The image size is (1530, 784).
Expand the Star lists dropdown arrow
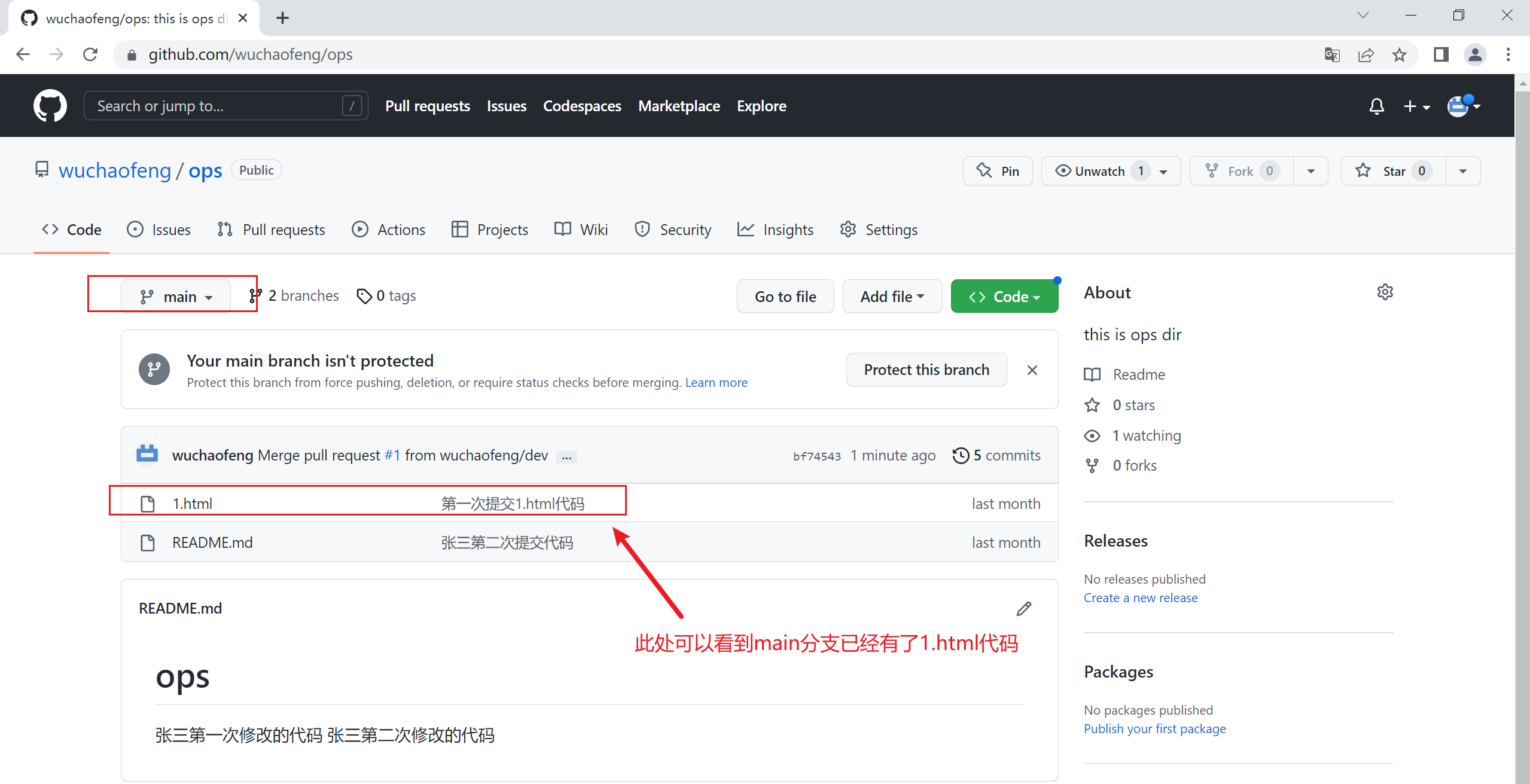click(x=1463, y=171)
